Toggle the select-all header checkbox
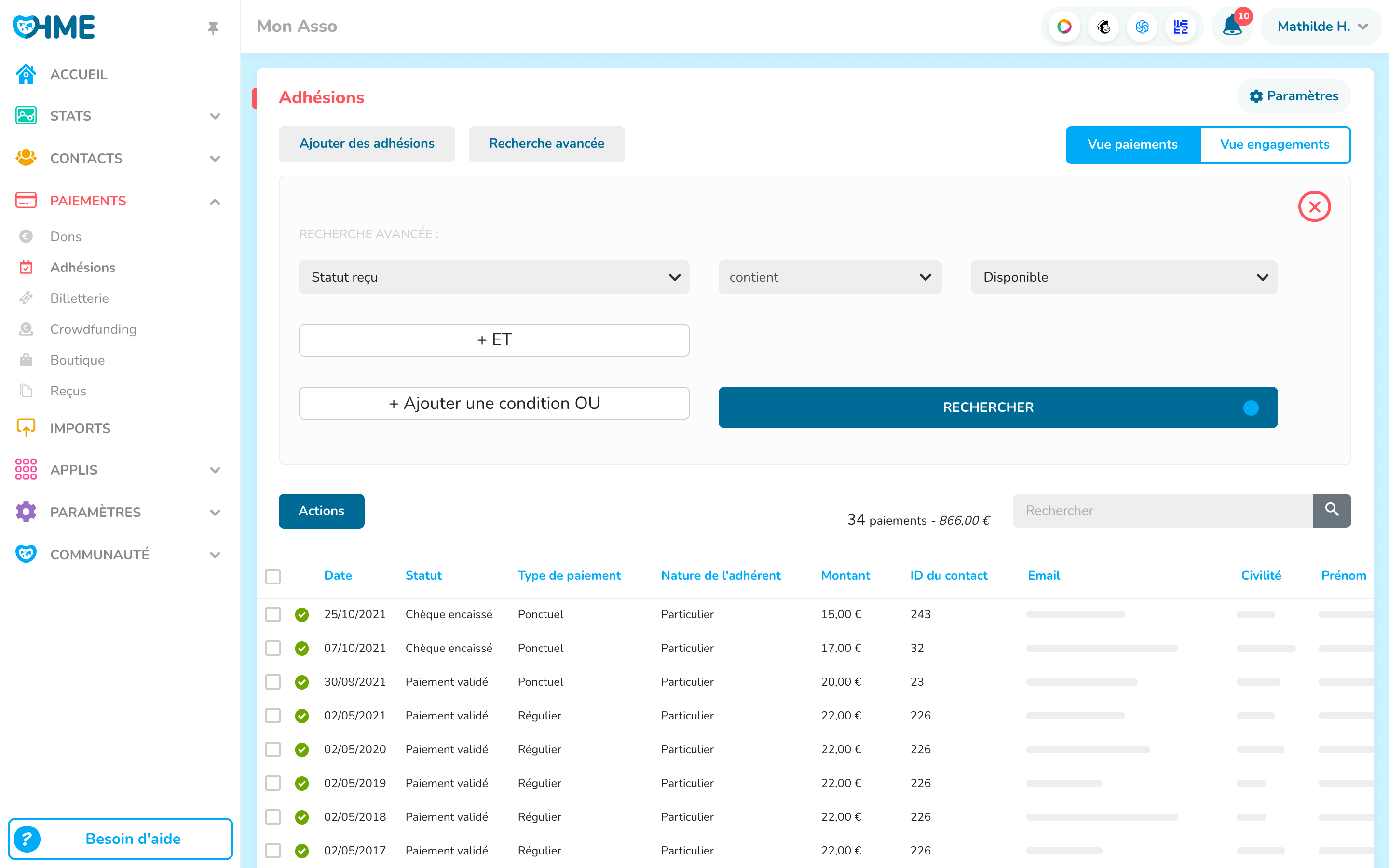The width and height of the screenshot is (1389, 868). click(273, 576)
